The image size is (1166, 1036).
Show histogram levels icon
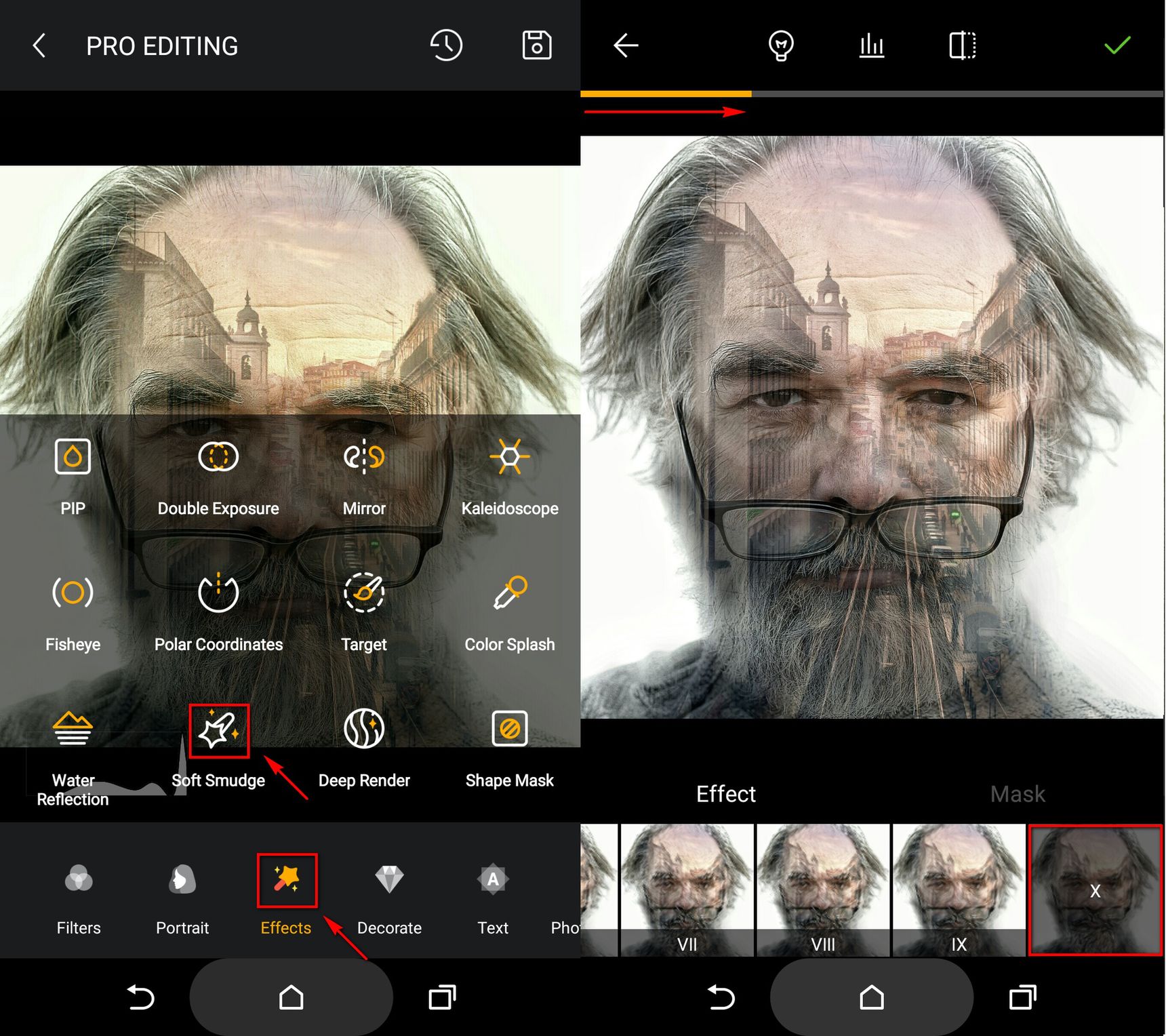[872, 45]
